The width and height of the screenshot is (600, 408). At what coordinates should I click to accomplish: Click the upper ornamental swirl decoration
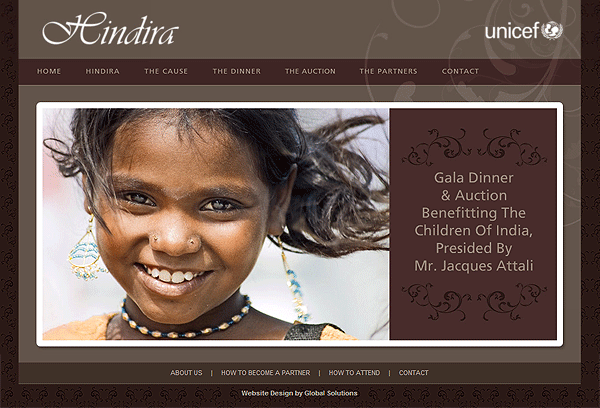[474, 147]
